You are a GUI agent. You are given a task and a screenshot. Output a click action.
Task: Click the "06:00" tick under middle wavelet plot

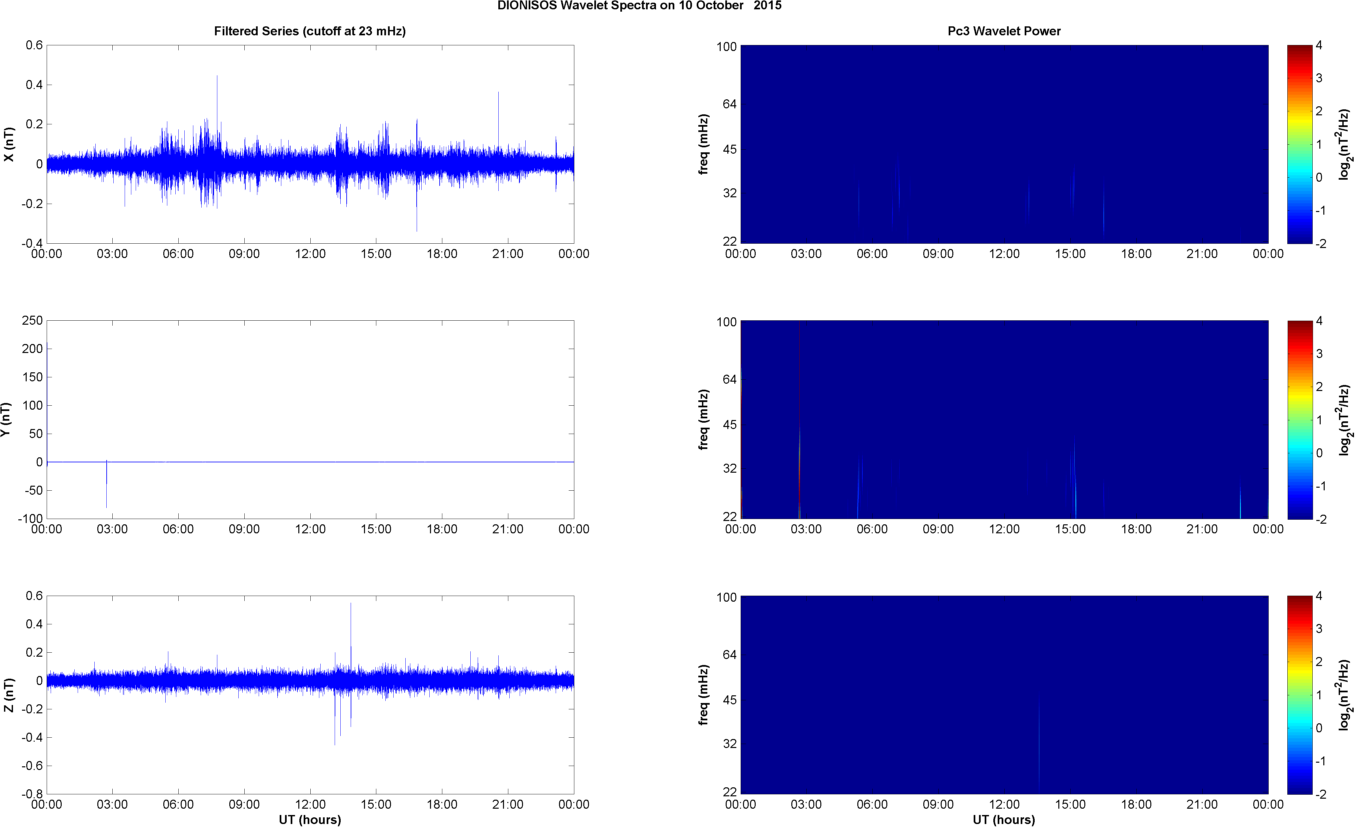(872, 530)
